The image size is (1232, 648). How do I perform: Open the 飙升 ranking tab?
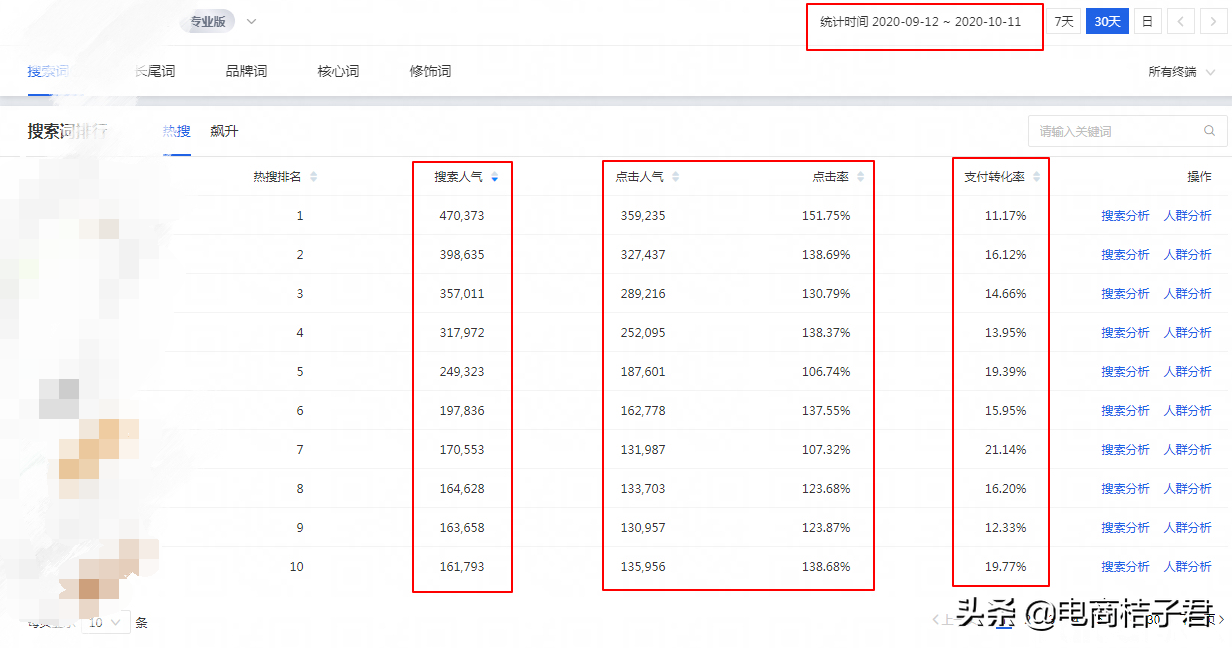[x=225, y=130]
